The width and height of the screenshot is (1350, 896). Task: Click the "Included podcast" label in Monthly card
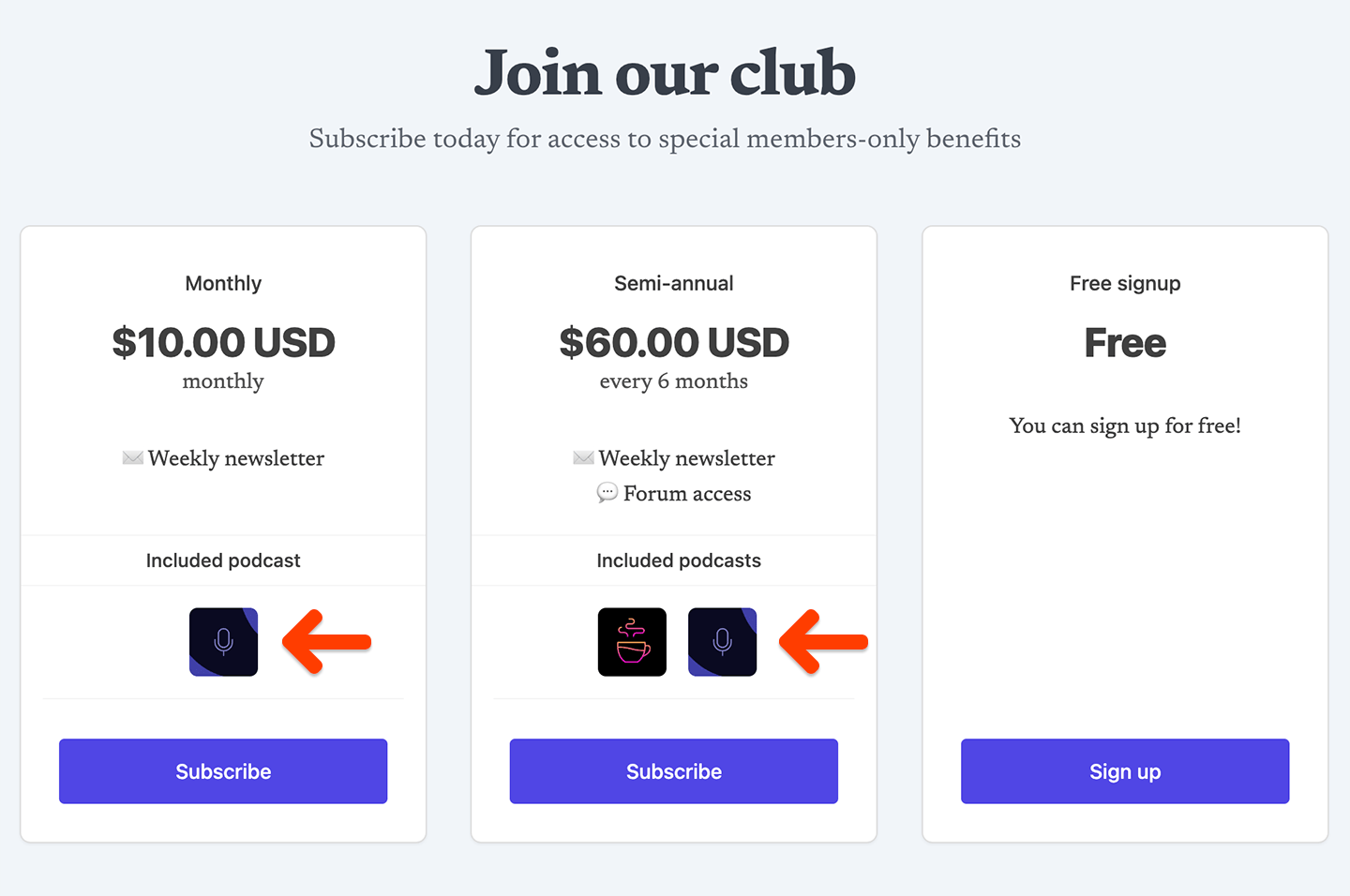pyautogui.click(x=223, y=560)
